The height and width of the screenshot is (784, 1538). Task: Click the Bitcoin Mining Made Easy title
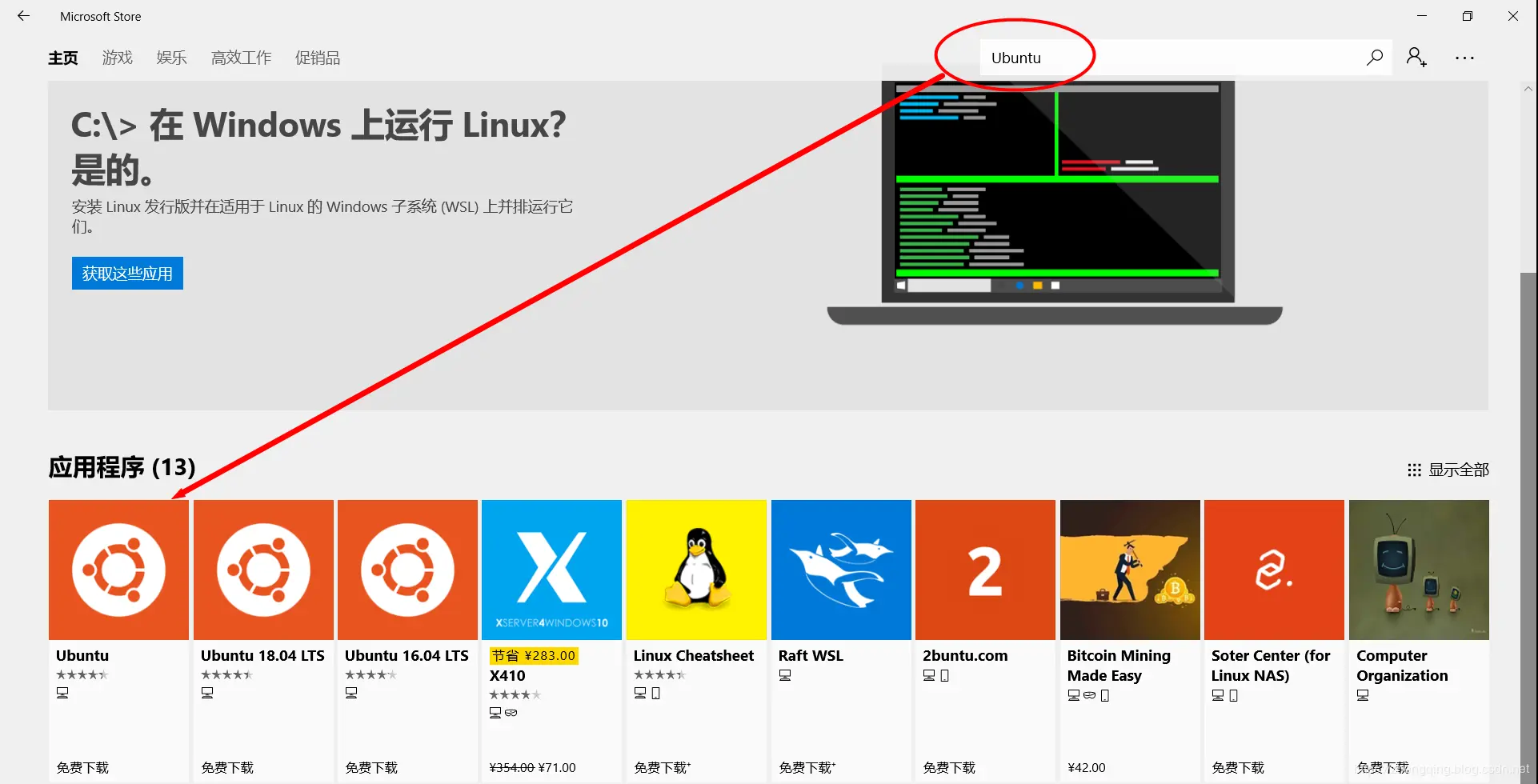point(1119,666)
